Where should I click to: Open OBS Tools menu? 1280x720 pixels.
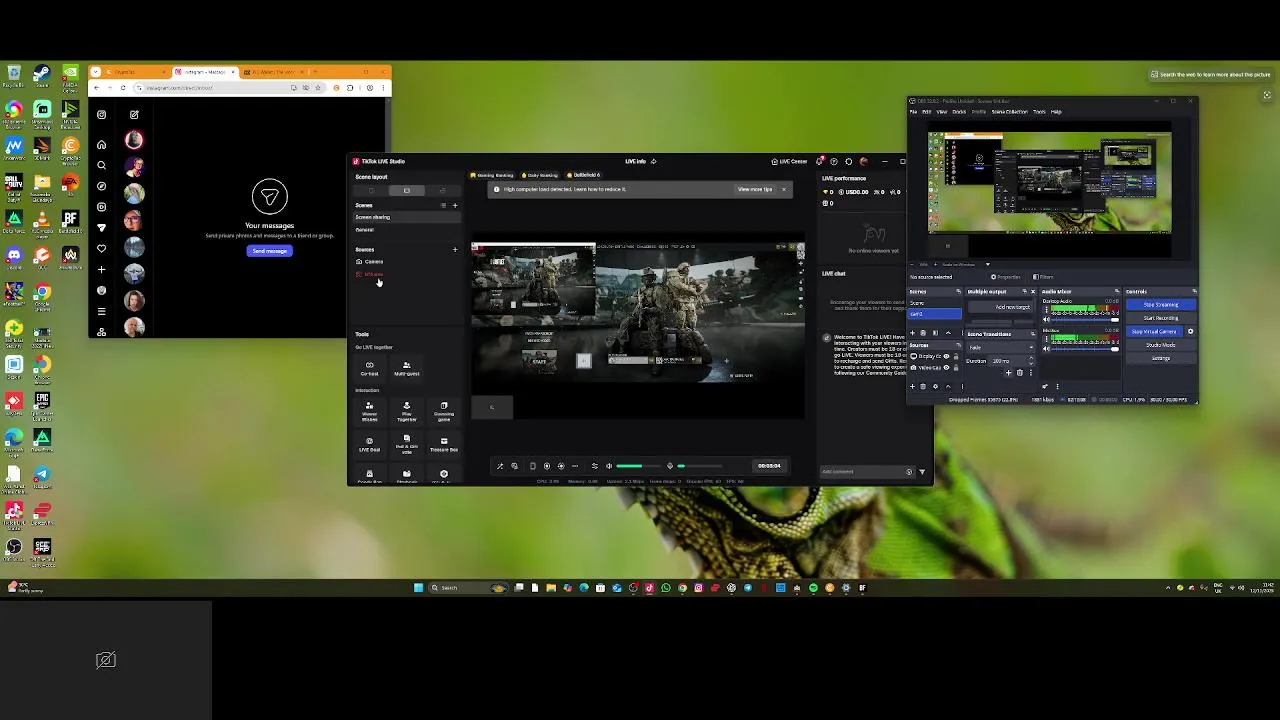tap(1039, 112)
